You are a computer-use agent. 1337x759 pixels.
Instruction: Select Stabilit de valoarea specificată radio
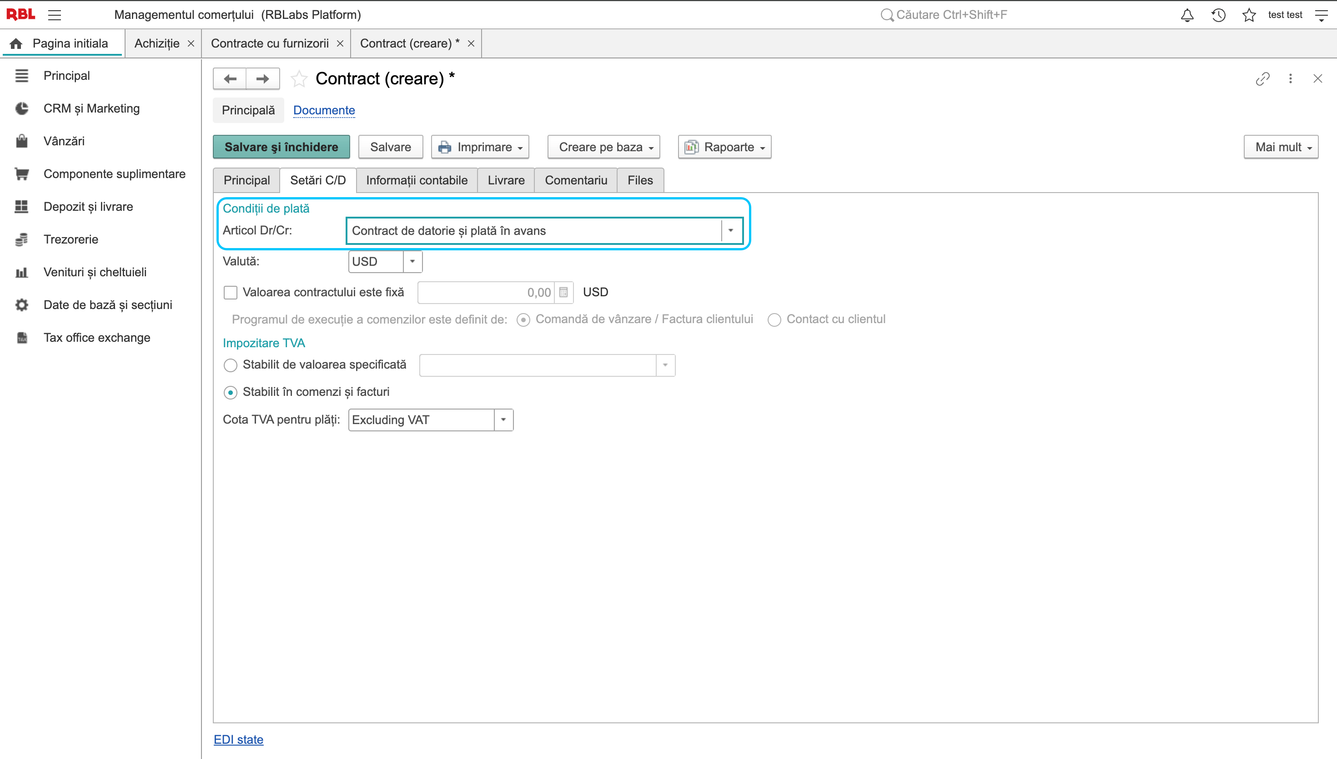[230, 365]
